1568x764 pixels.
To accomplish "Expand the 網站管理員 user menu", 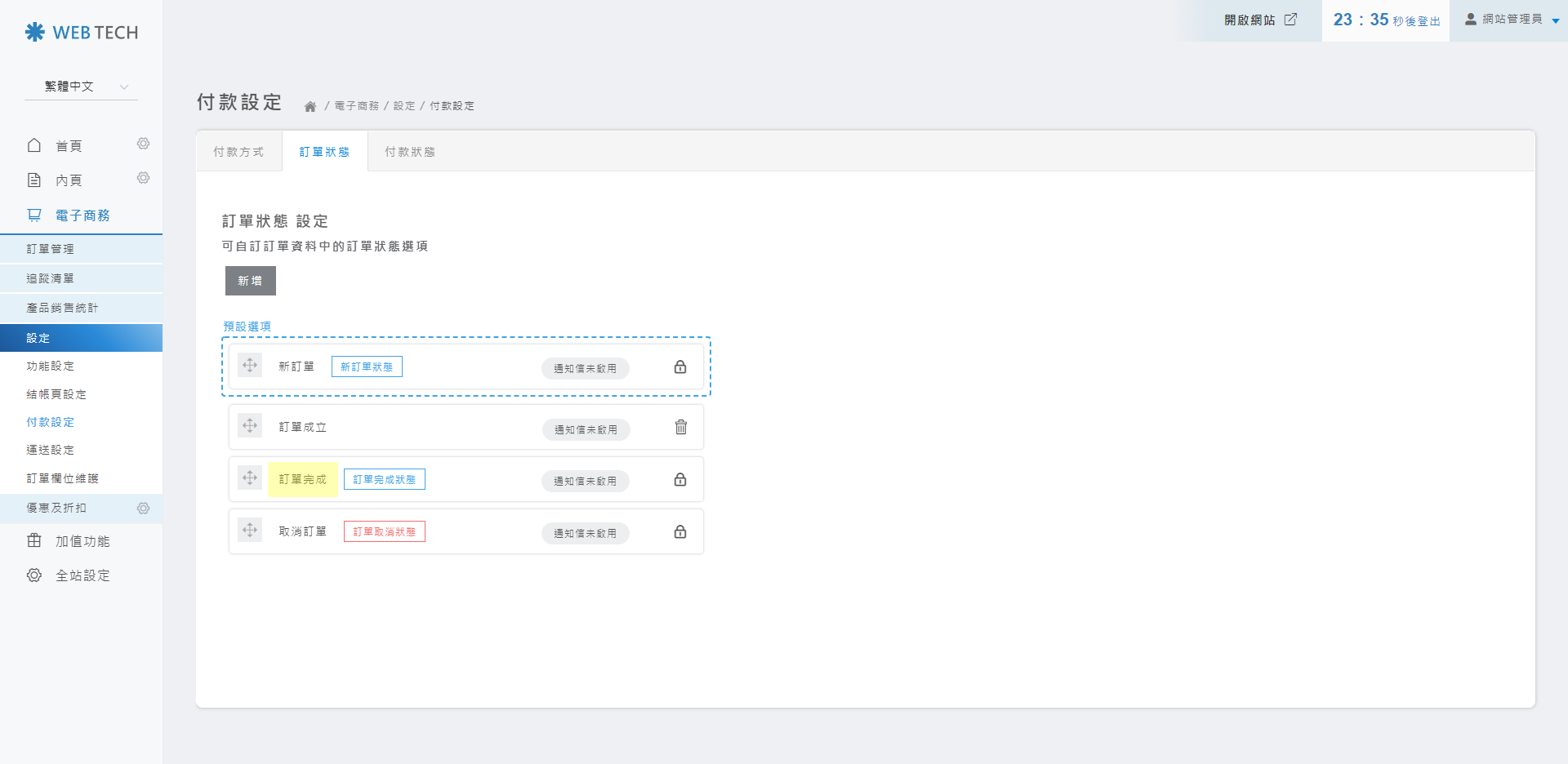I will (x=1511, y=20).
